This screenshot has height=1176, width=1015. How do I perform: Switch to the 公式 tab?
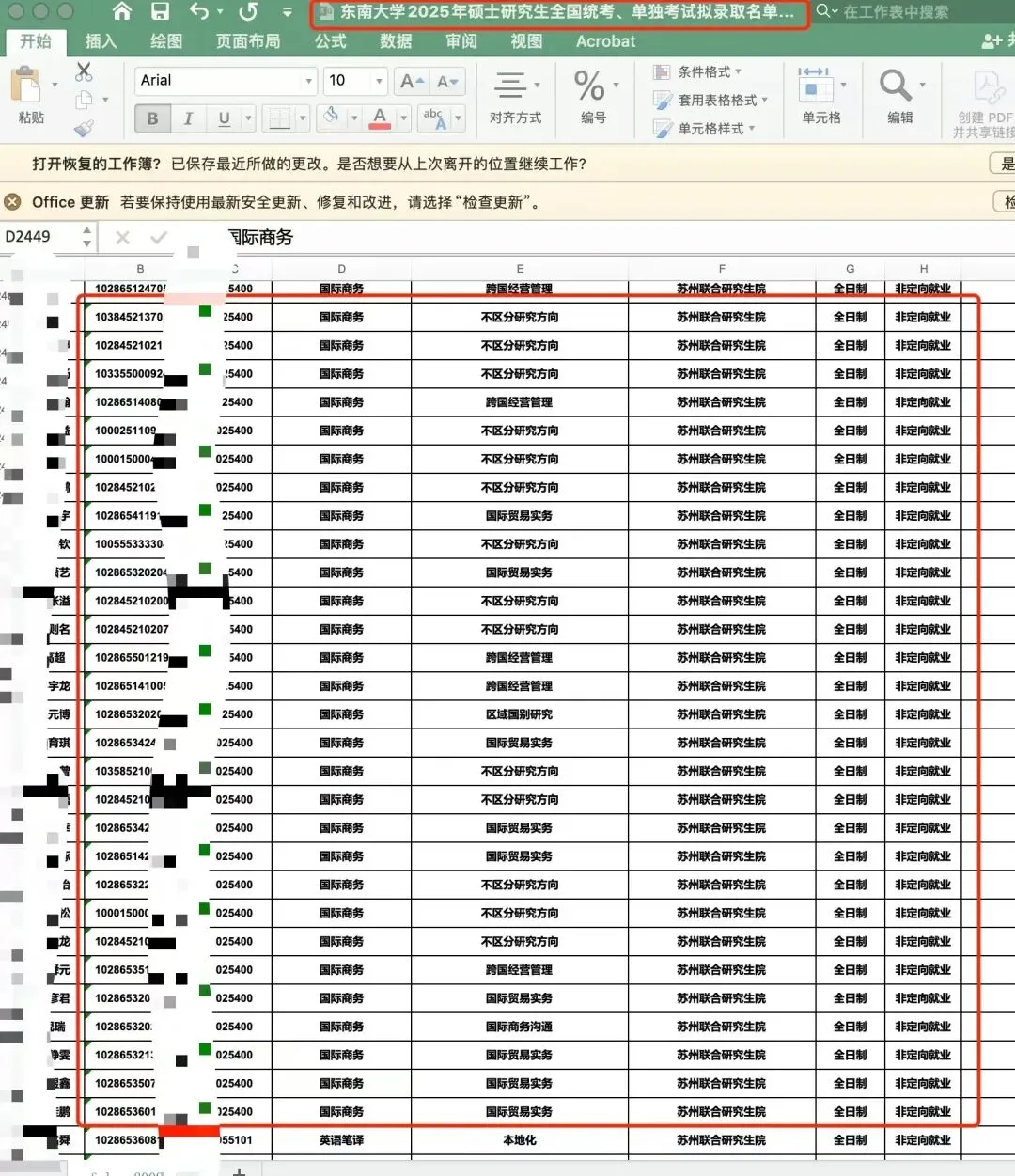pyautogui.click(x=330, y=41)
